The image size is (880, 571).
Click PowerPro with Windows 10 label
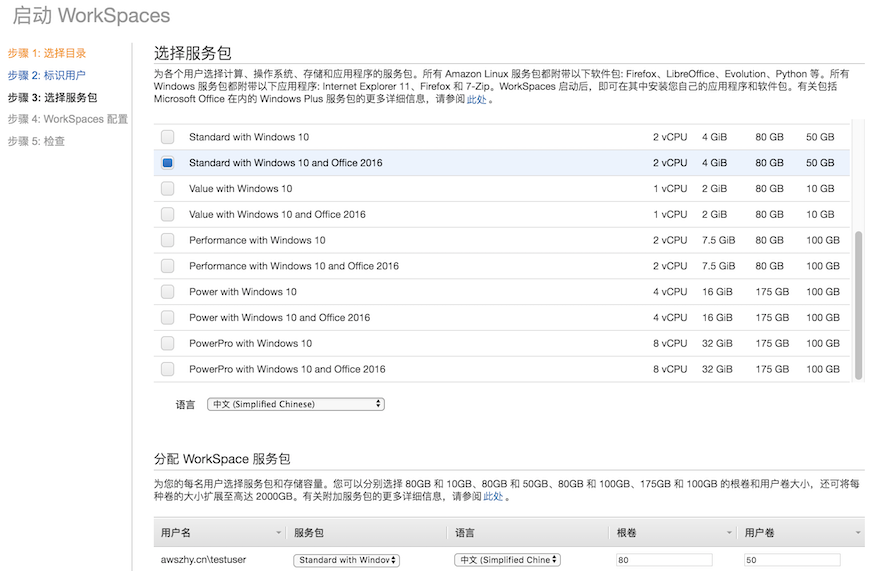pyautogui.click(x=250, y=344)
